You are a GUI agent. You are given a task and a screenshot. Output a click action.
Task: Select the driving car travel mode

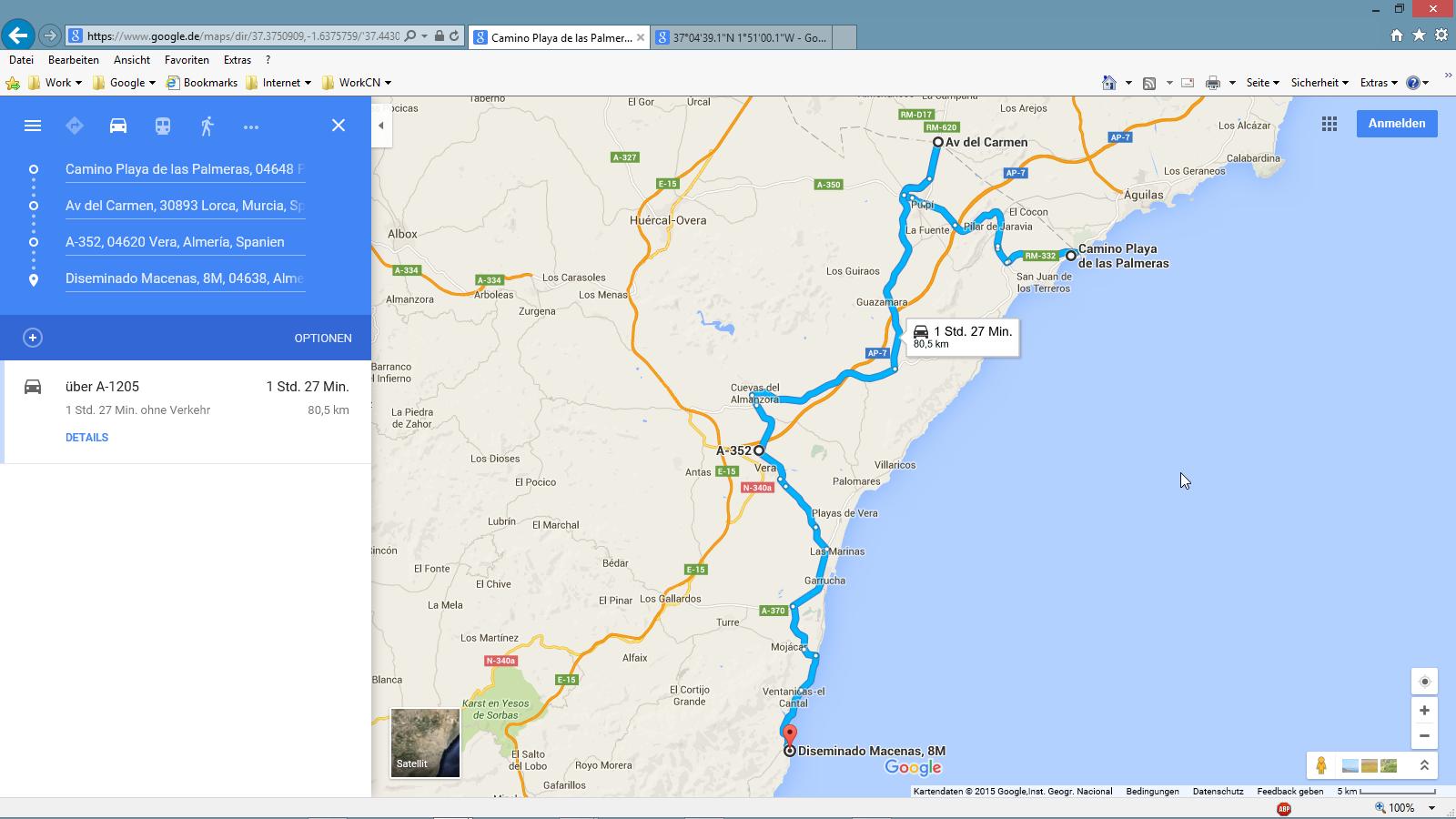(118, 126)
